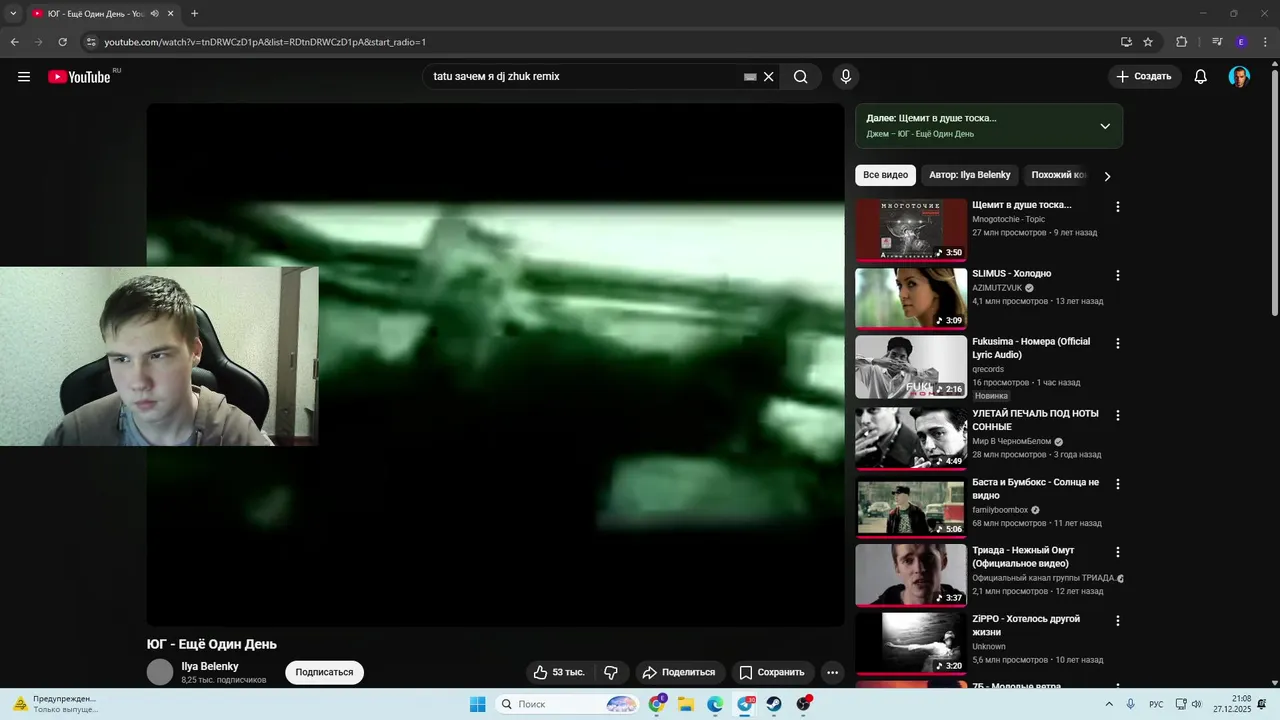Click the search magnifier button
The width and height of the screenshot is (1280, 720).
tap(800, 77)
